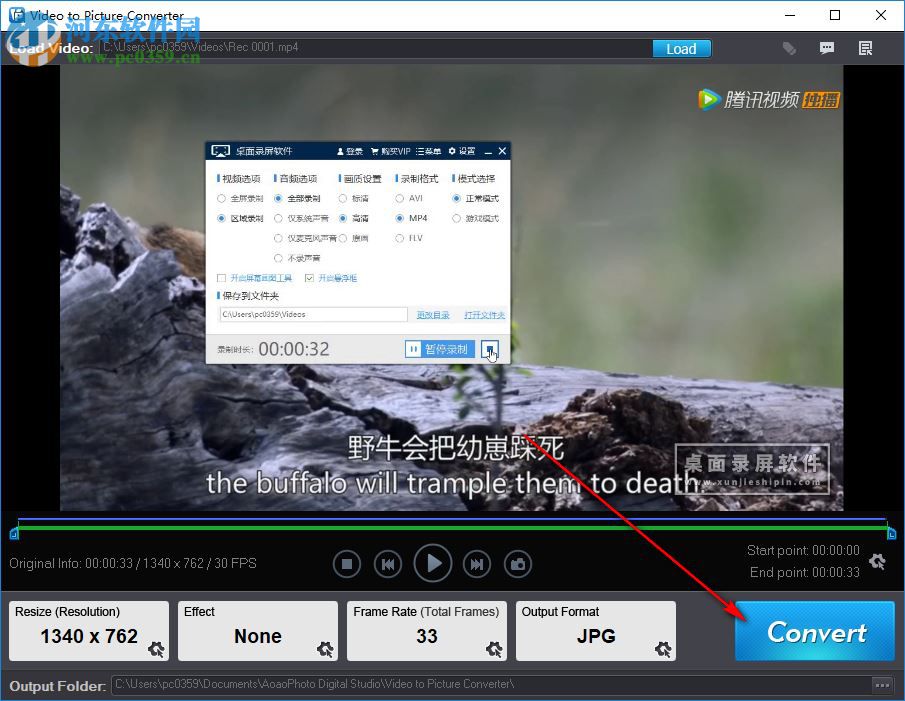Image resolution: width=905 pixels, height=701 pixels.
Task: Click the tag icon in the top toolbar
Action: tap(789, 48)
